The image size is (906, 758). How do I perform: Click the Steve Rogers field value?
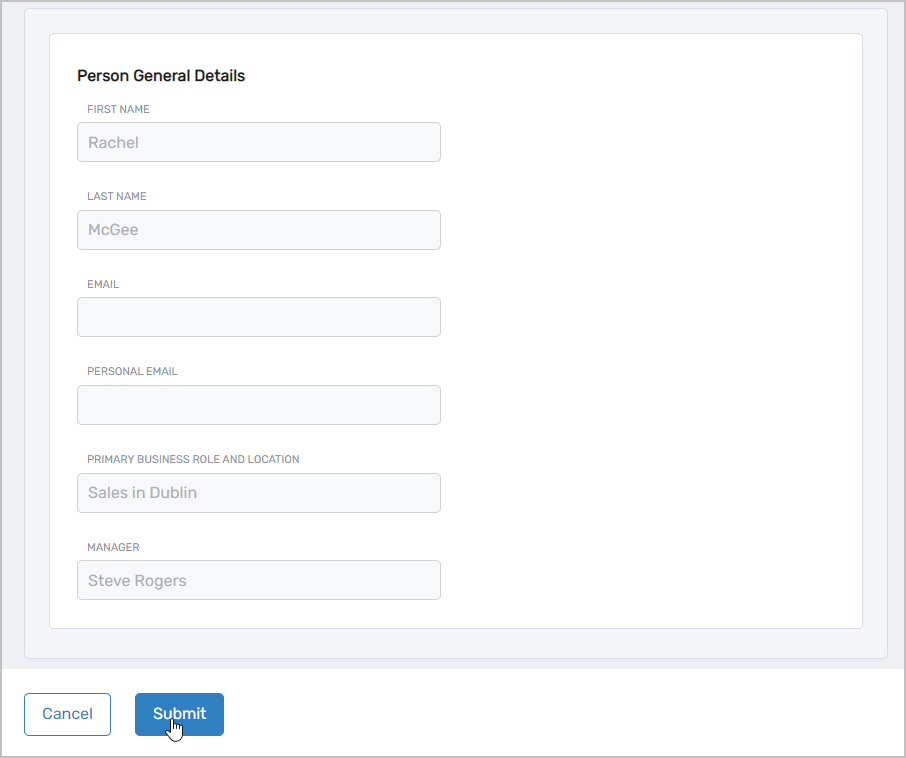pos(136,580)
